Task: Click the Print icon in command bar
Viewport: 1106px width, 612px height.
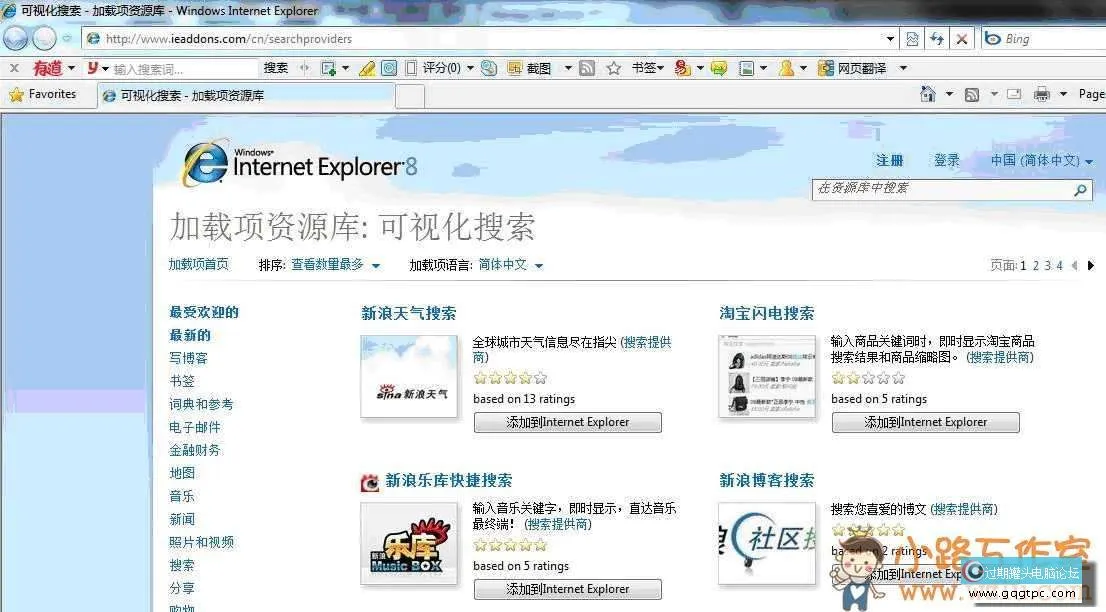Action: pyautogui.click(x=1041, y=94)
